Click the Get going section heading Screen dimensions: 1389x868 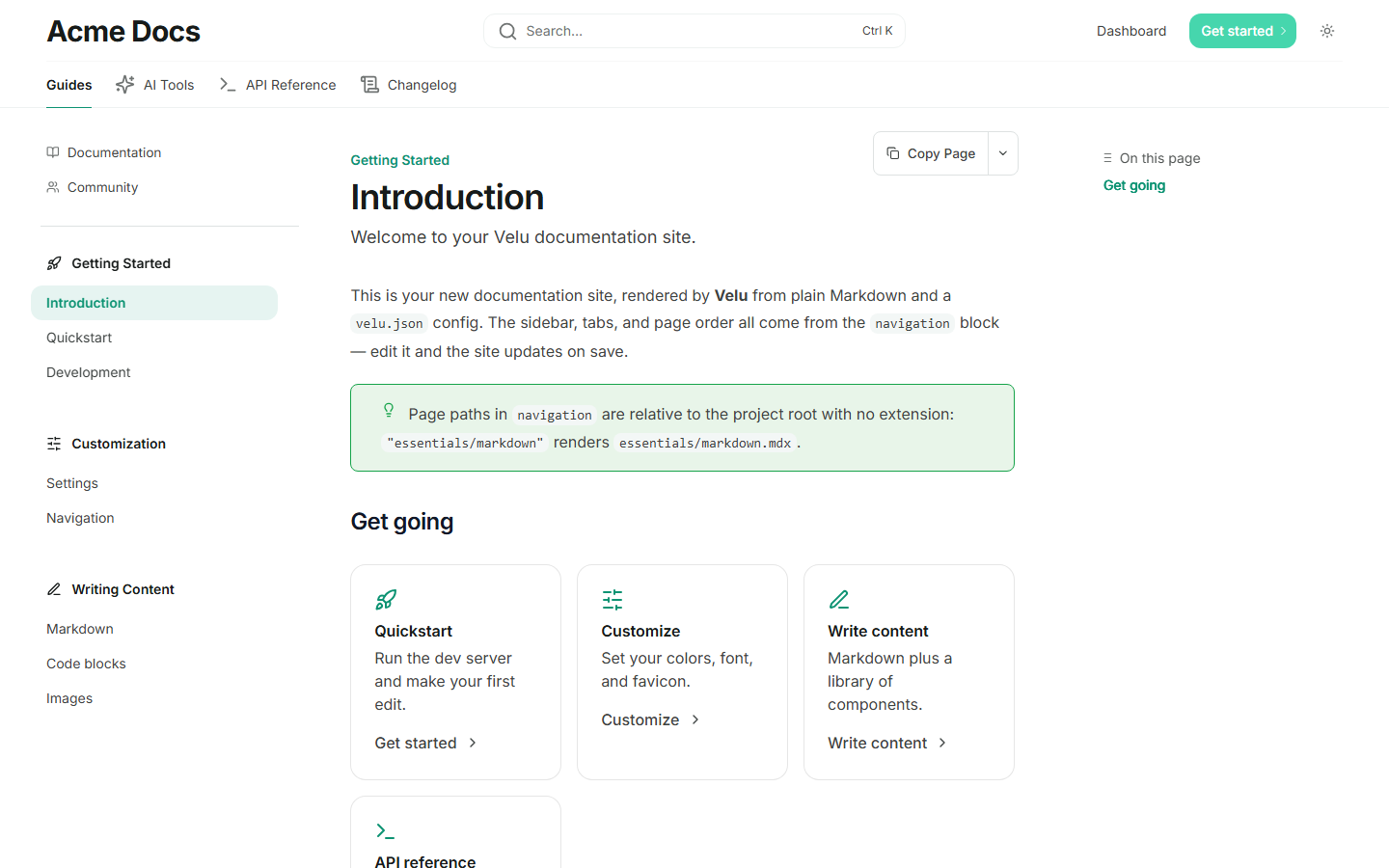[402, 522]
